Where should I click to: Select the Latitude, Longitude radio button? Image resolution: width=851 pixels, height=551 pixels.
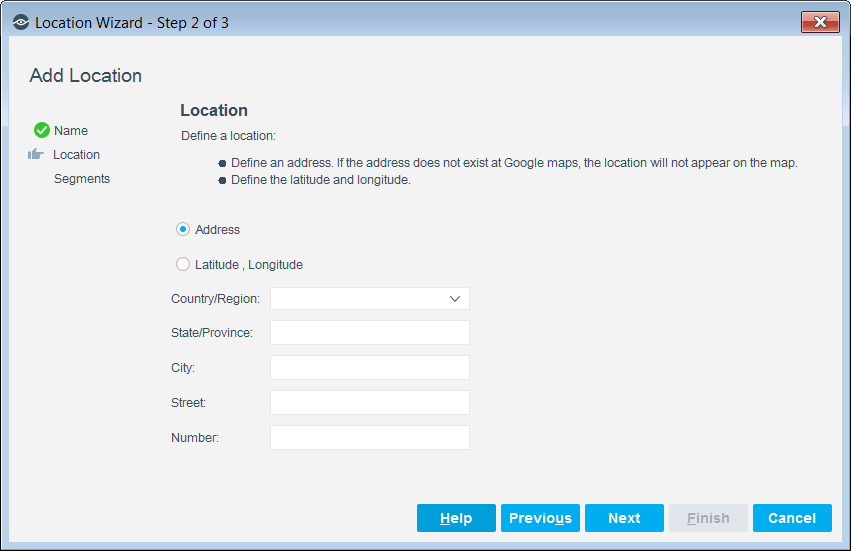[x=183, y=264]
